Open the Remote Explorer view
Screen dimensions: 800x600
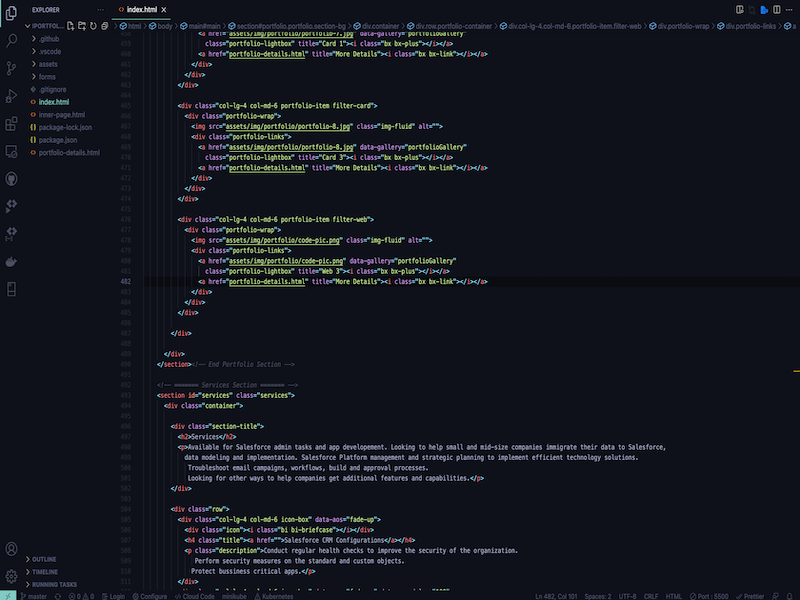click(11, 152)
